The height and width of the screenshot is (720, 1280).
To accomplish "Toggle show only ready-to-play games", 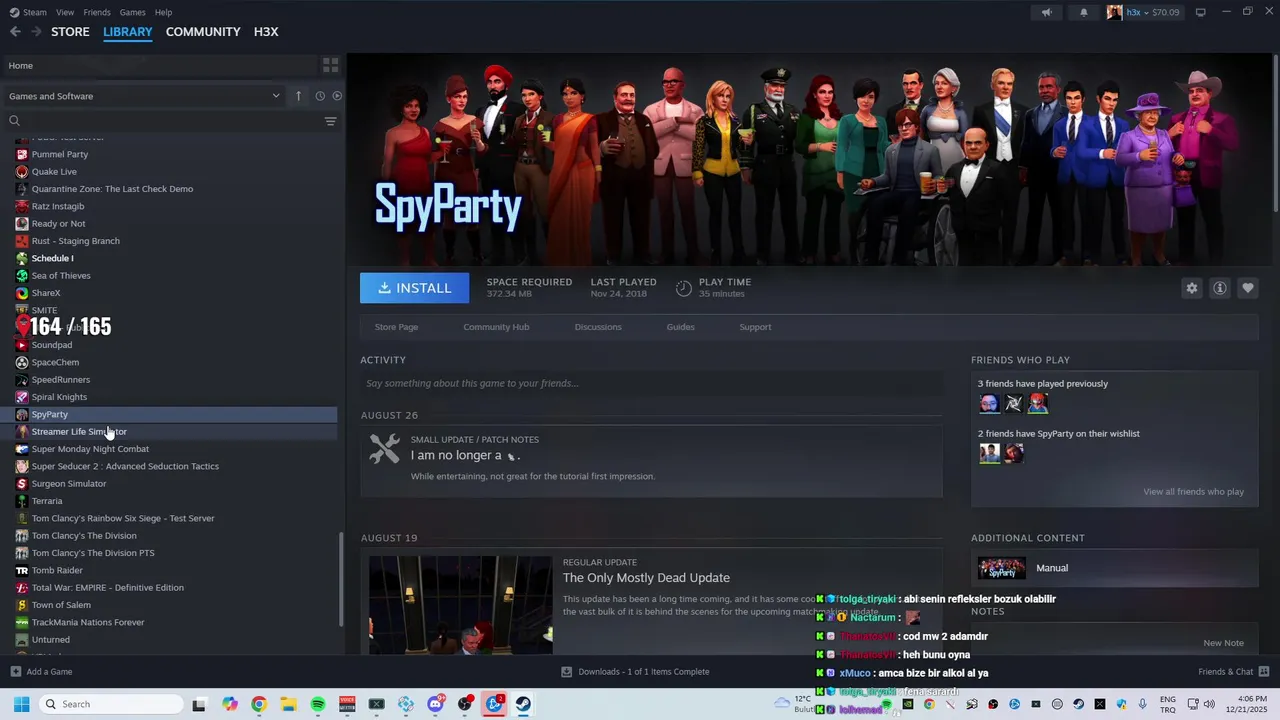I will pyautogui.click(x=337, y=96).
